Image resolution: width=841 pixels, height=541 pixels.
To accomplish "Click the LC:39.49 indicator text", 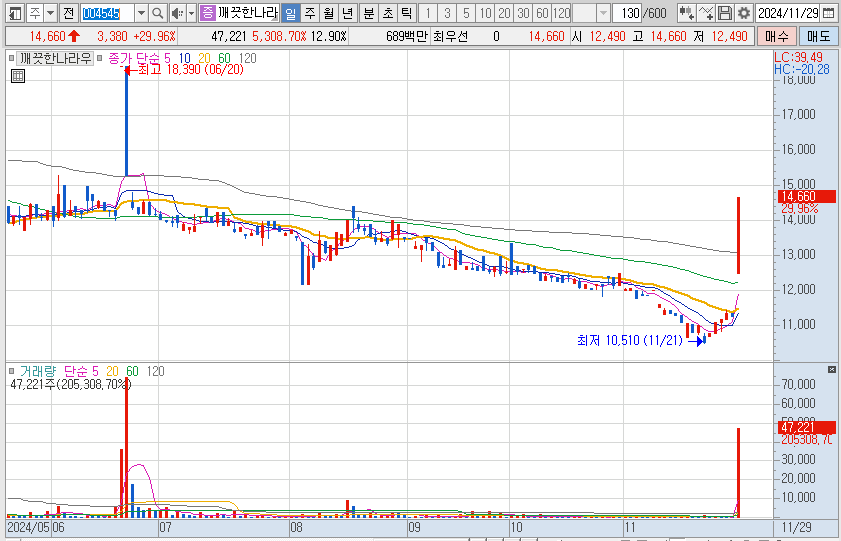I will pyautogui.click(x=798, y=57).
